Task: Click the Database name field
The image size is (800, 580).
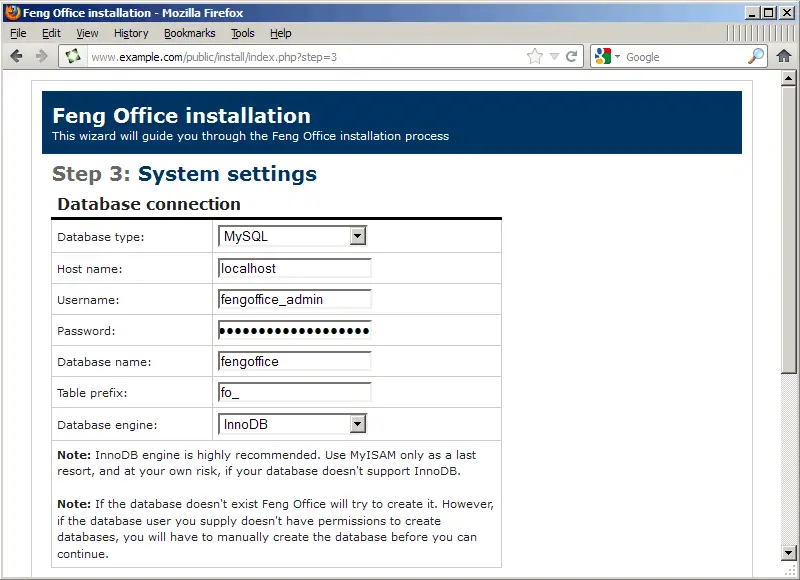Action: (294, 362)
